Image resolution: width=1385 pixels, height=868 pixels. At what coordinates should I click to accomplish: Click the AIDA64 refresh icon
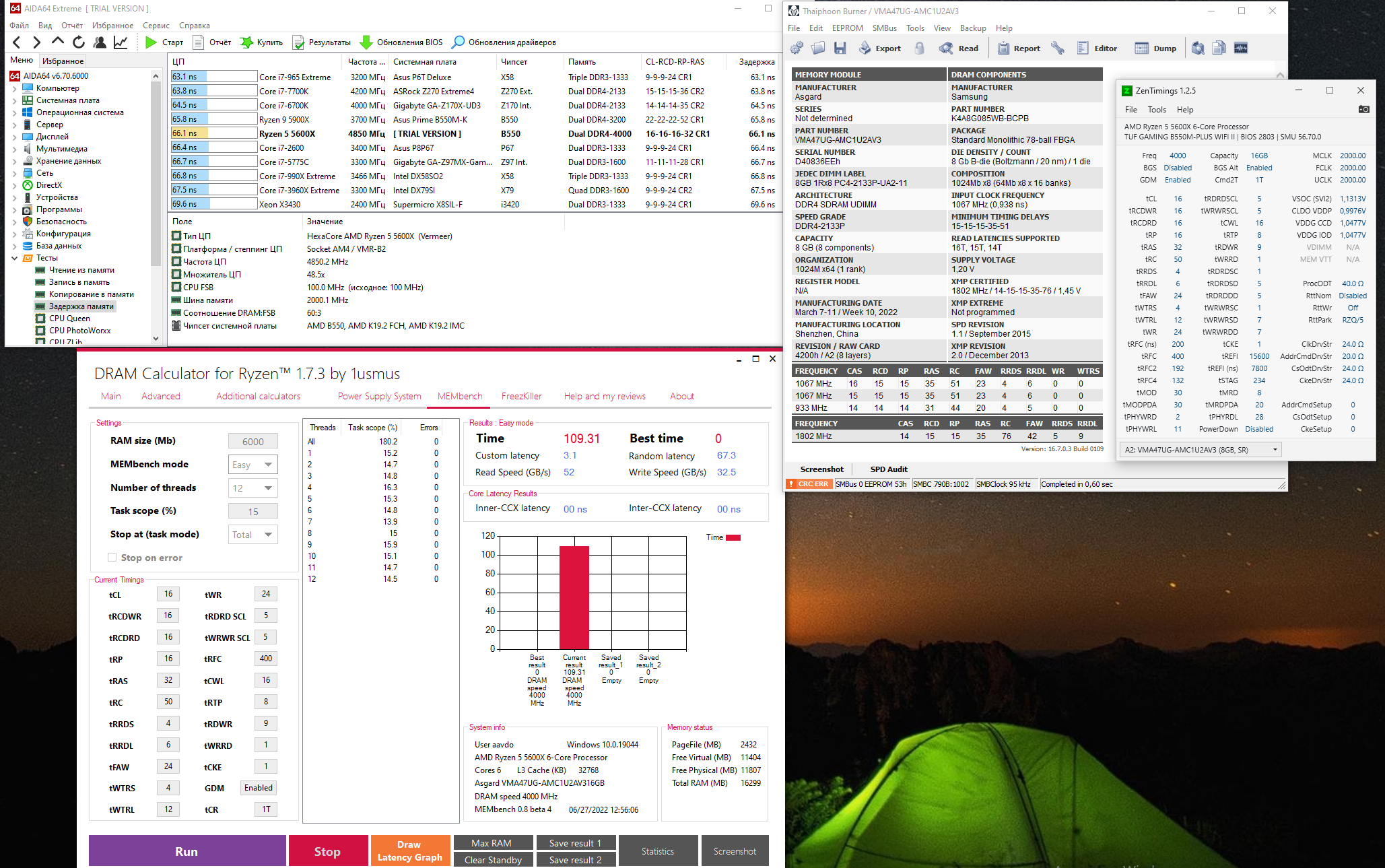[x=79, y=42]
